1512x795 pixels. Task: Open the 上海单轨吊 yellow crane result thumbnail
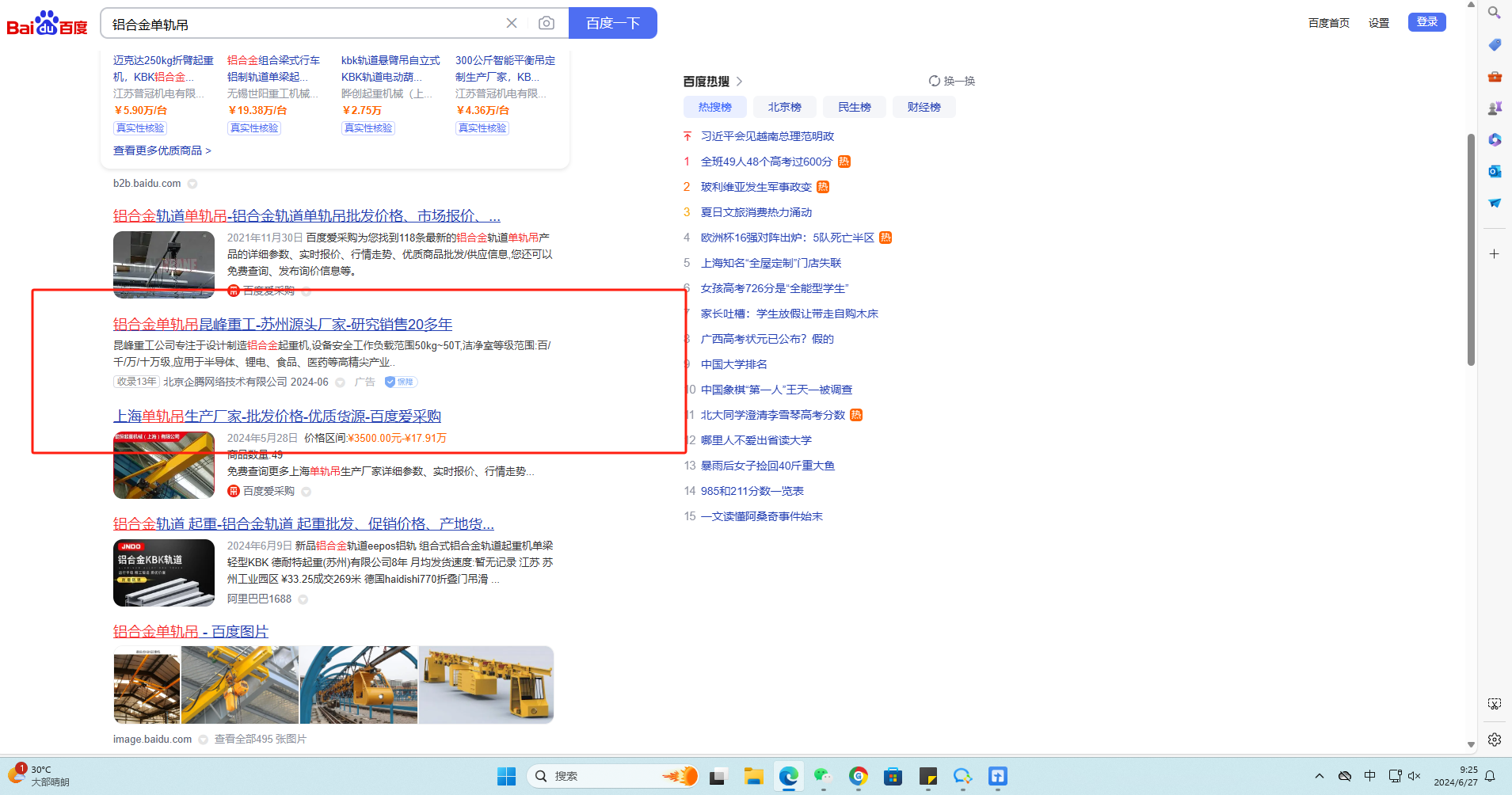(x=164, y=466)
